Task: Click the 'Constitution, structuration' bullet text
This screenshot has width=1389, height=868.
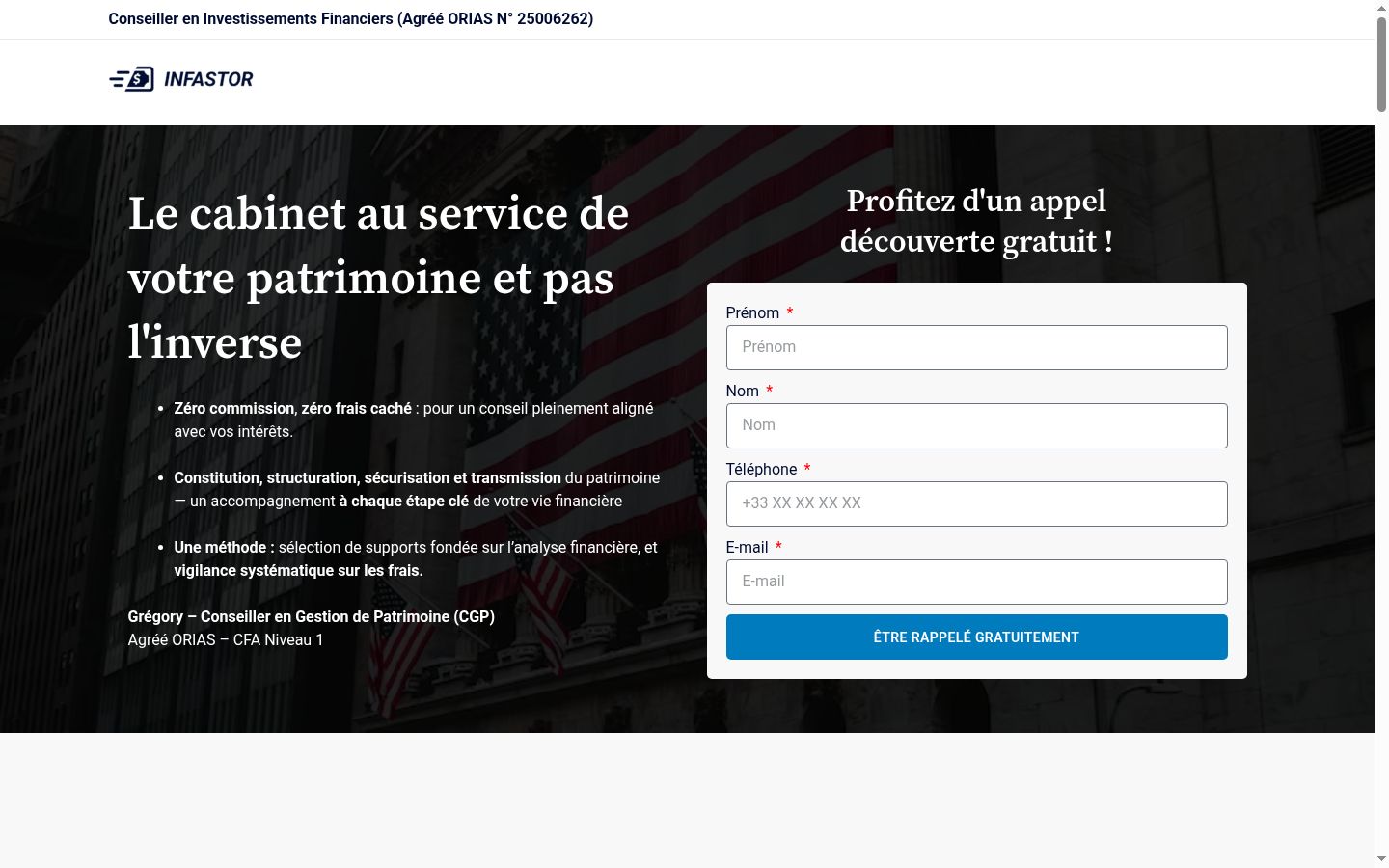Action: (x=417, y=489)
